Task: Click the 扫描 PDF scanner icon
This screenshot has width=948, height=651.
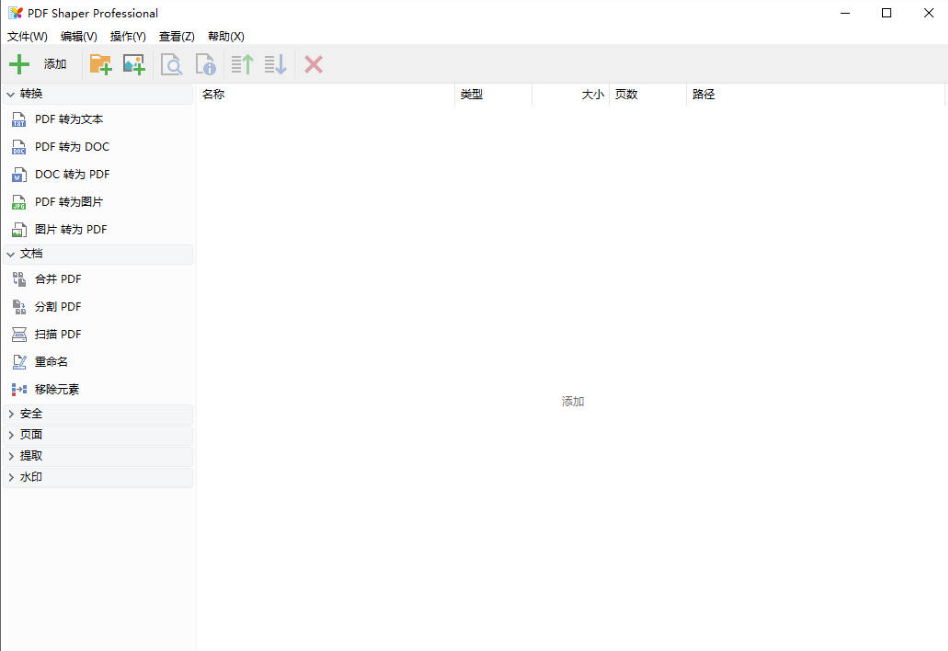Action: coord(19,334)
